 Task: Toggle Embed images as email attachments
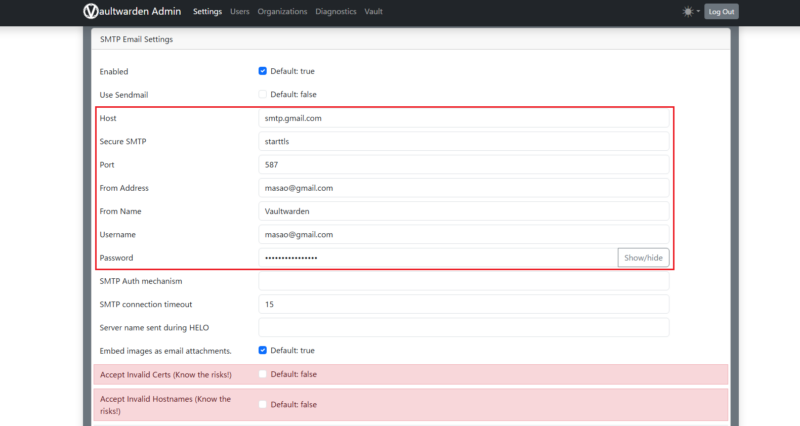click(262, 350)
